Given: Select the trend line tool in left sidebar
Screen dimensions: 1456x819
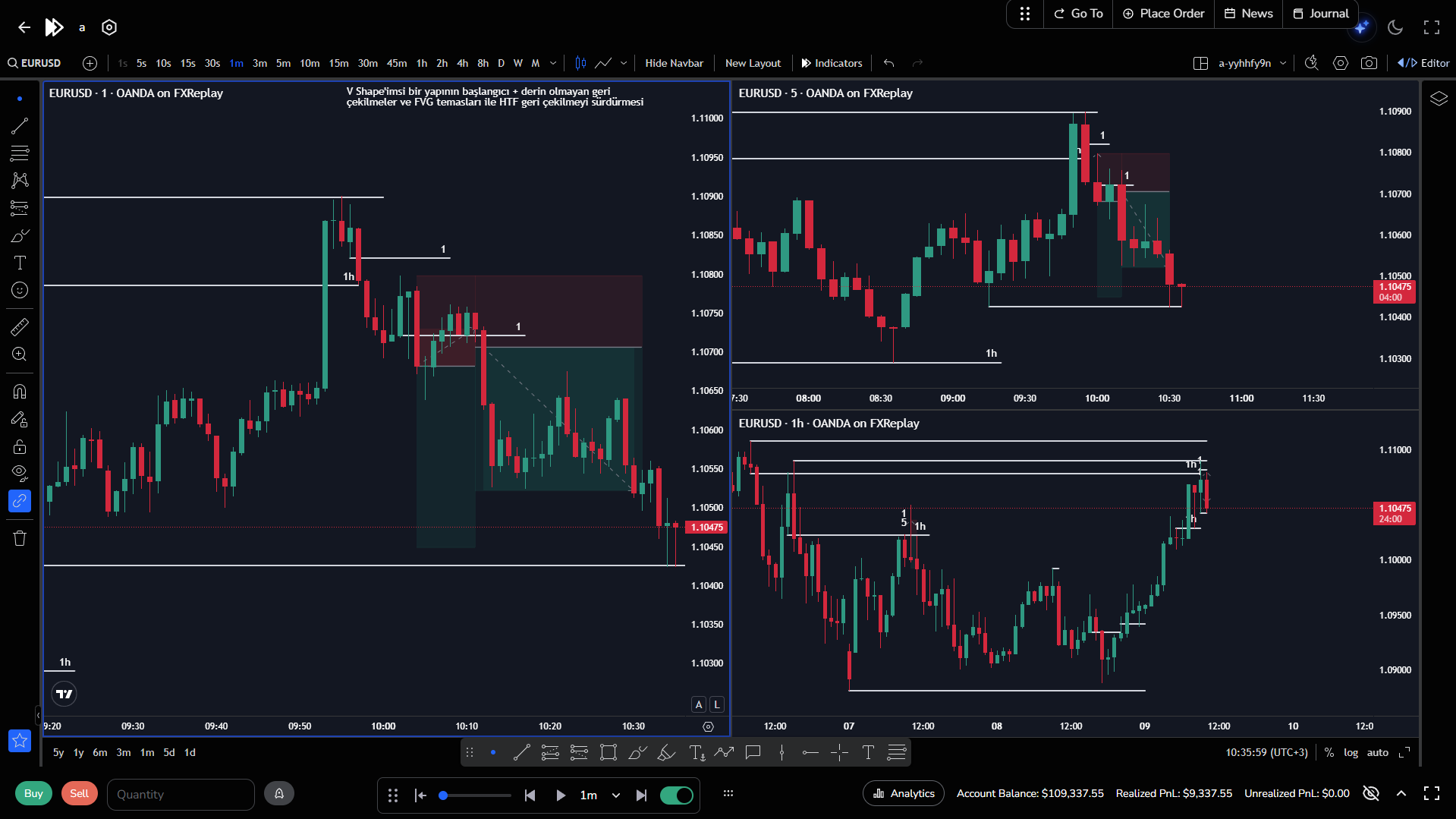Looking at the screenshot, I should (x=20, y=126).
